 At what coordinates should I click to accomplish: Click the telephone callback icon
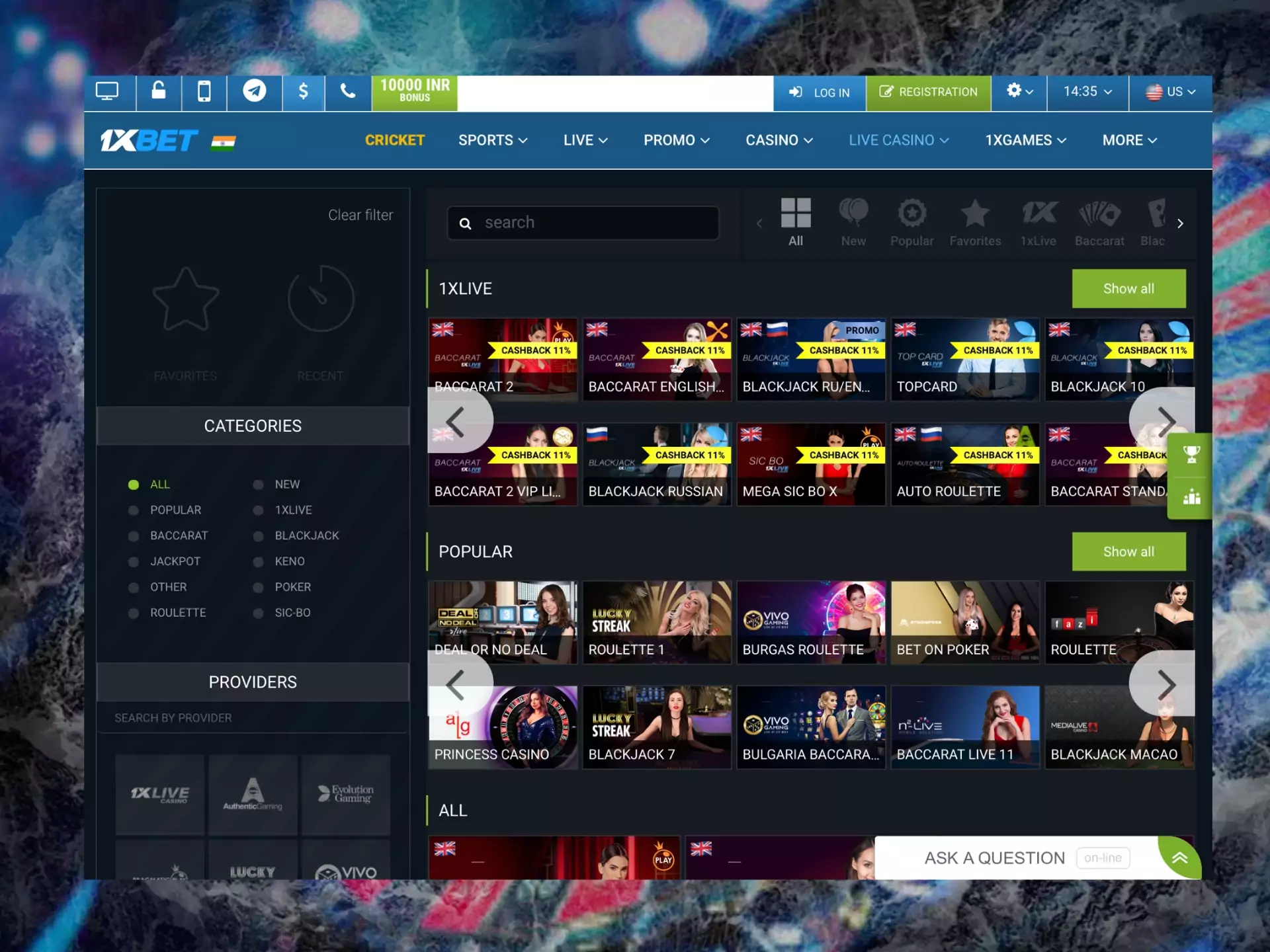348,91
